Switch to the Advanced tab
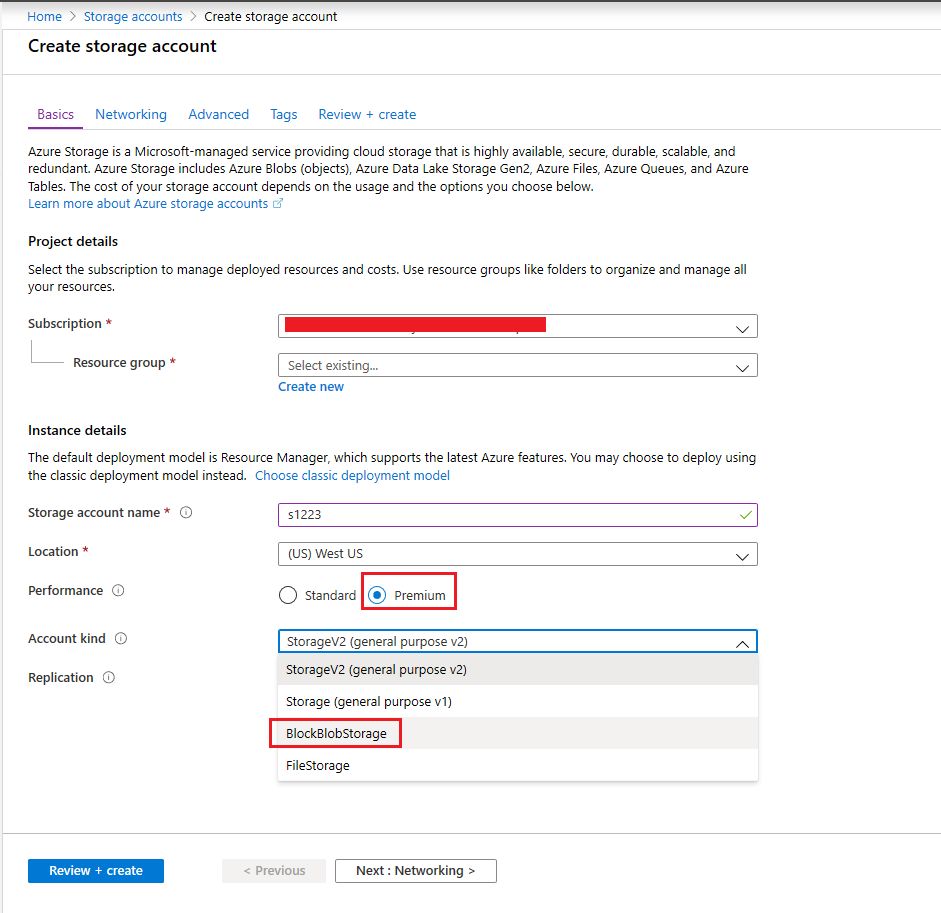This screenshot has width=941, height=913. (218, 115)
